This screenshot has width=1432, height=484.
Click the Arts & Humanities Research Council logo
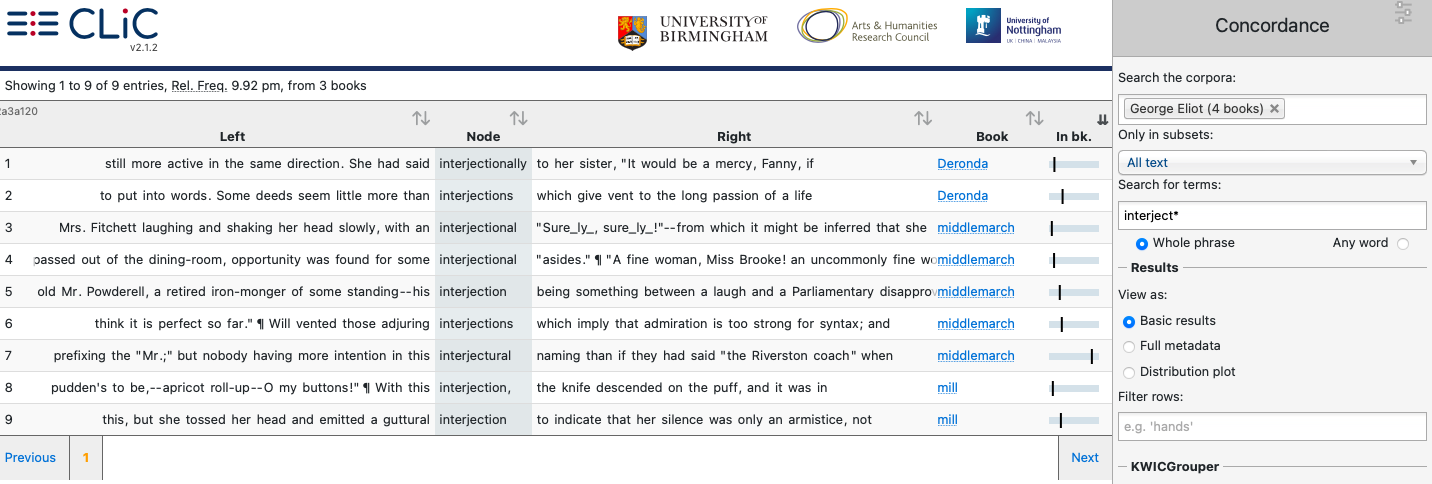[x=867, y=27]
